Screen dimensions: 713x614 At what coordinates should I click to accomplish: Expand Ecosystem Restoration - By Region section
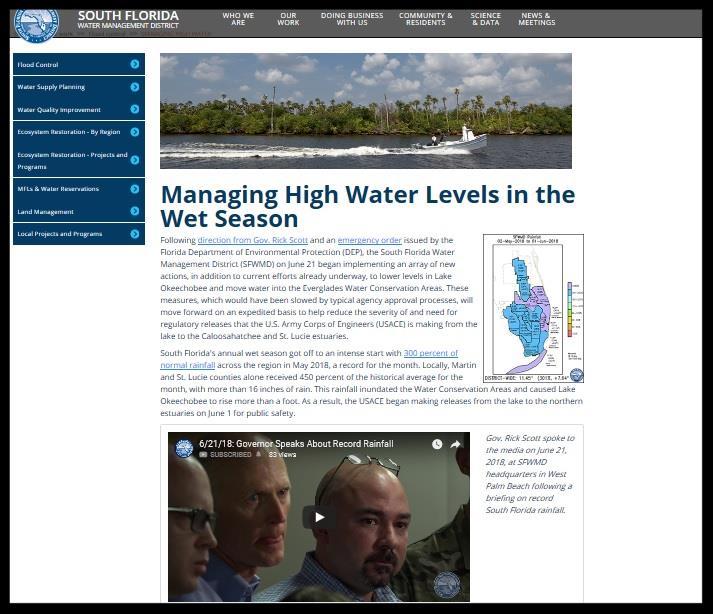coord(68,132)
